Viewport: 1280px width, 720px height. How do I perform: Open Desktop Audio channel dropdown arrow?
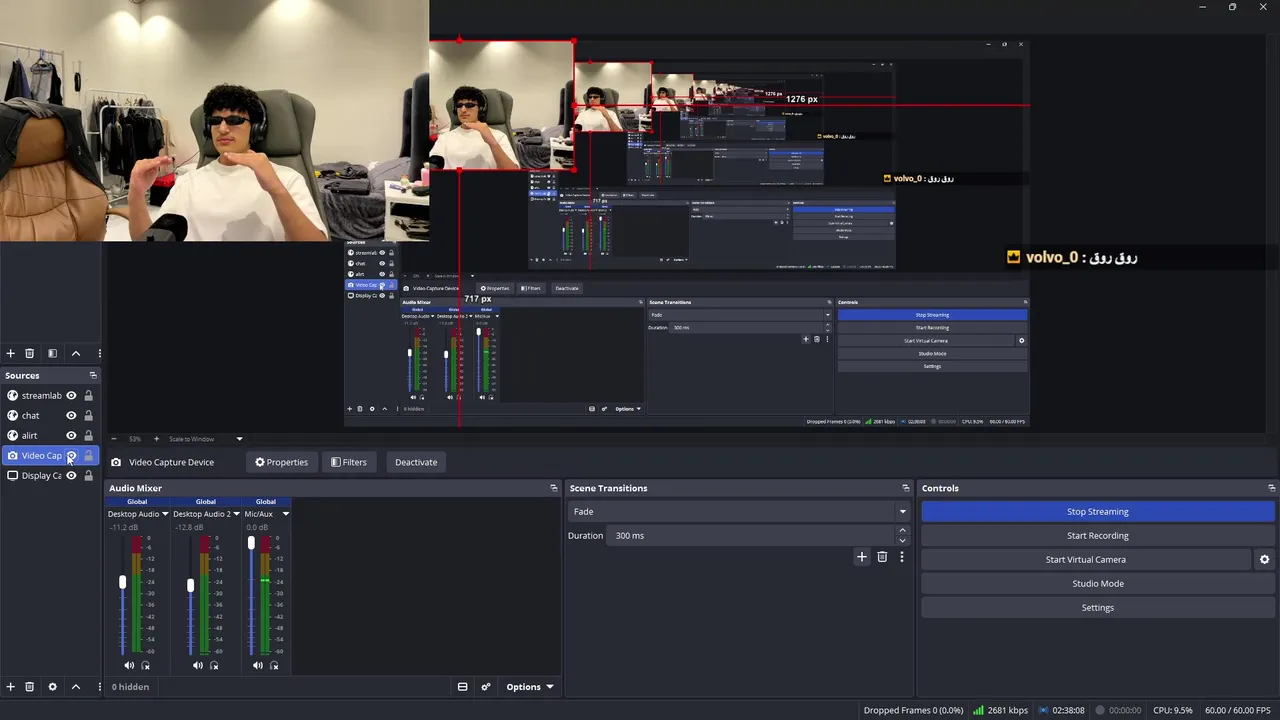(x=165, y=514)
